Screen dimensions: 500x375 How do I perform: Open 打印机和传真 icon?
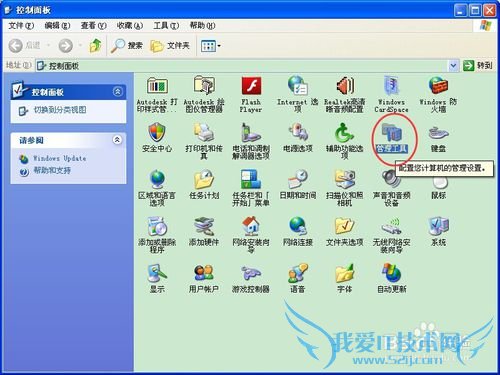tap(204, 132)
